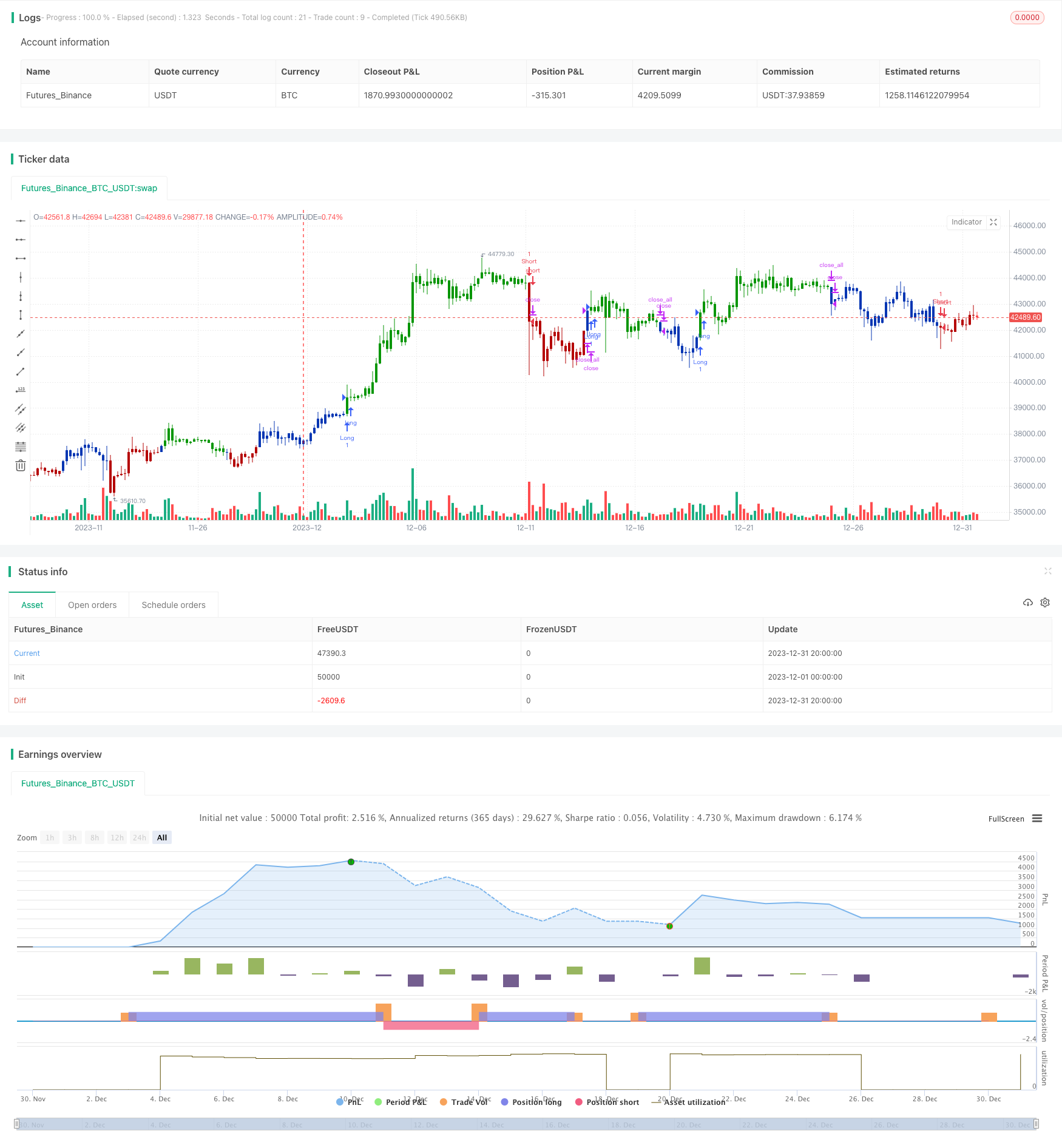
Task: Select the vertical straight line drawing tool
Action: (21, 277)
